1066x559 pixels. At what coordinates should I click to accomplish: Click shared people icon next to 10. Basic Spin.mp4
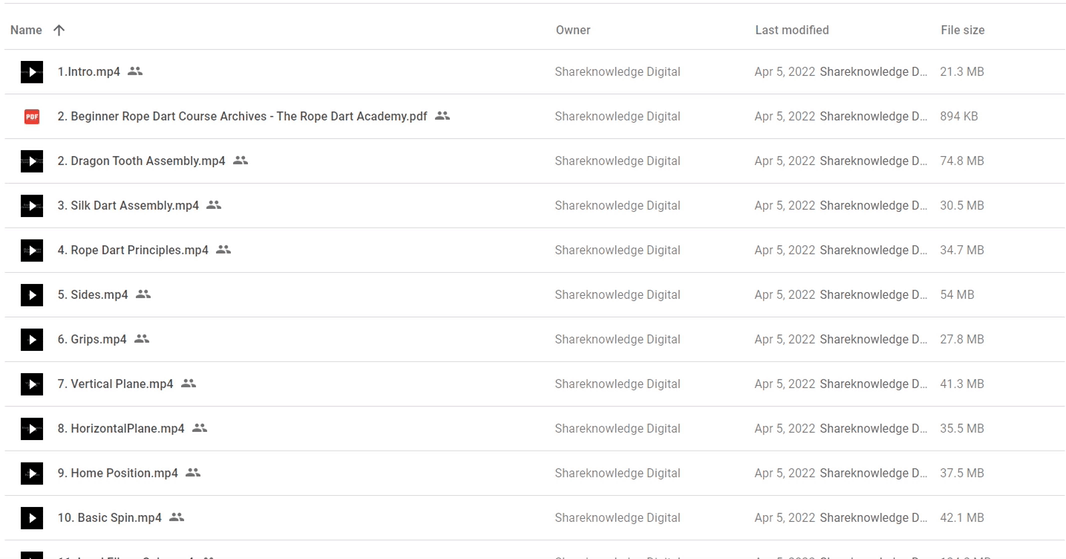pyautogui.click(x=177, y=517)
